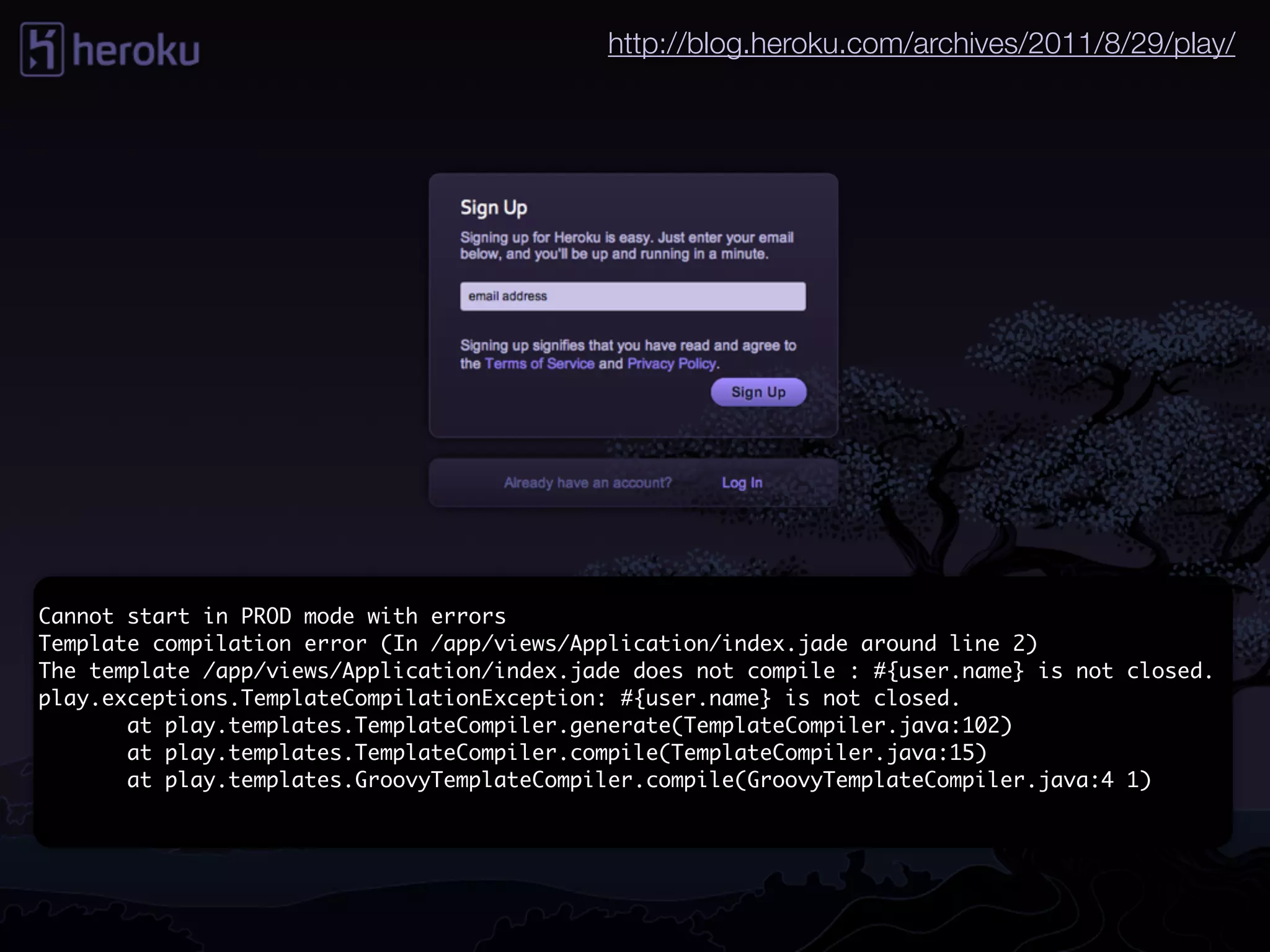Image resolution: width=1270 pixels, height=952 pixels.
Task: Click the TemplateCompiler.generate stack trace line
Action: tap(569, 725)
